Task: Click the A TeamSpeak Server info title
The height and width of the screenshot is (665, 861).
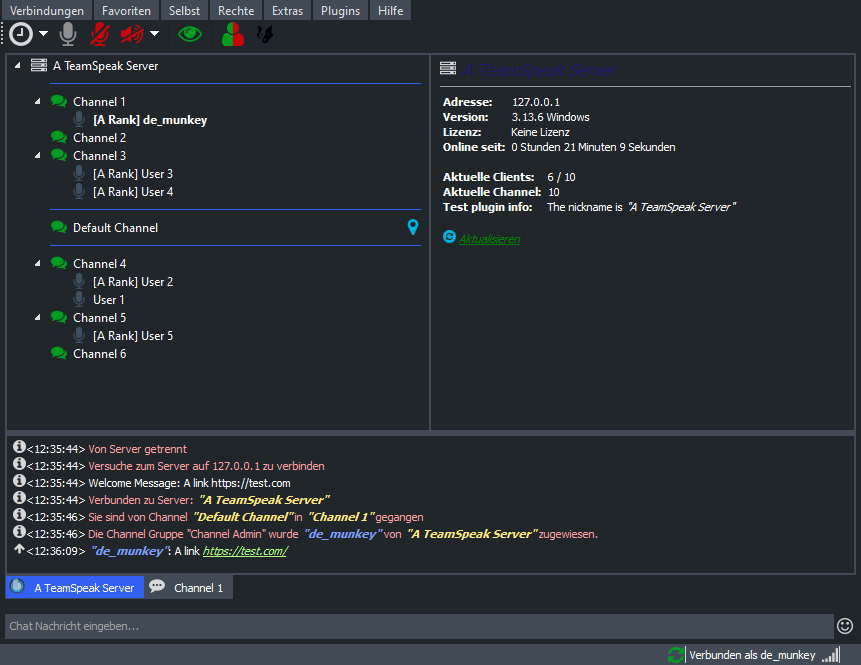Action: (539, 70)
